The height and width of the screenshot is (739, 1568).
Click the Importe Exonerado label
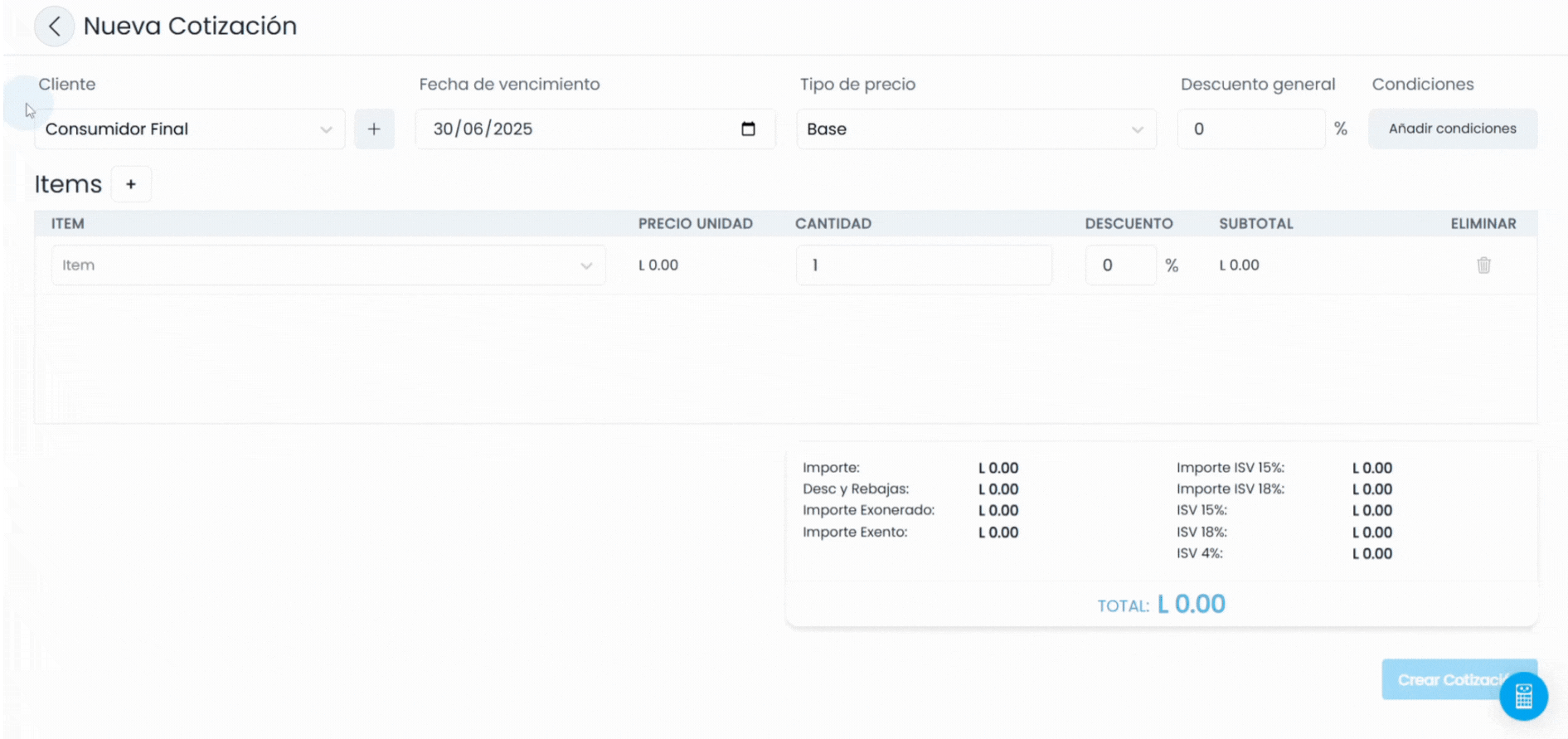pos(868,510)
